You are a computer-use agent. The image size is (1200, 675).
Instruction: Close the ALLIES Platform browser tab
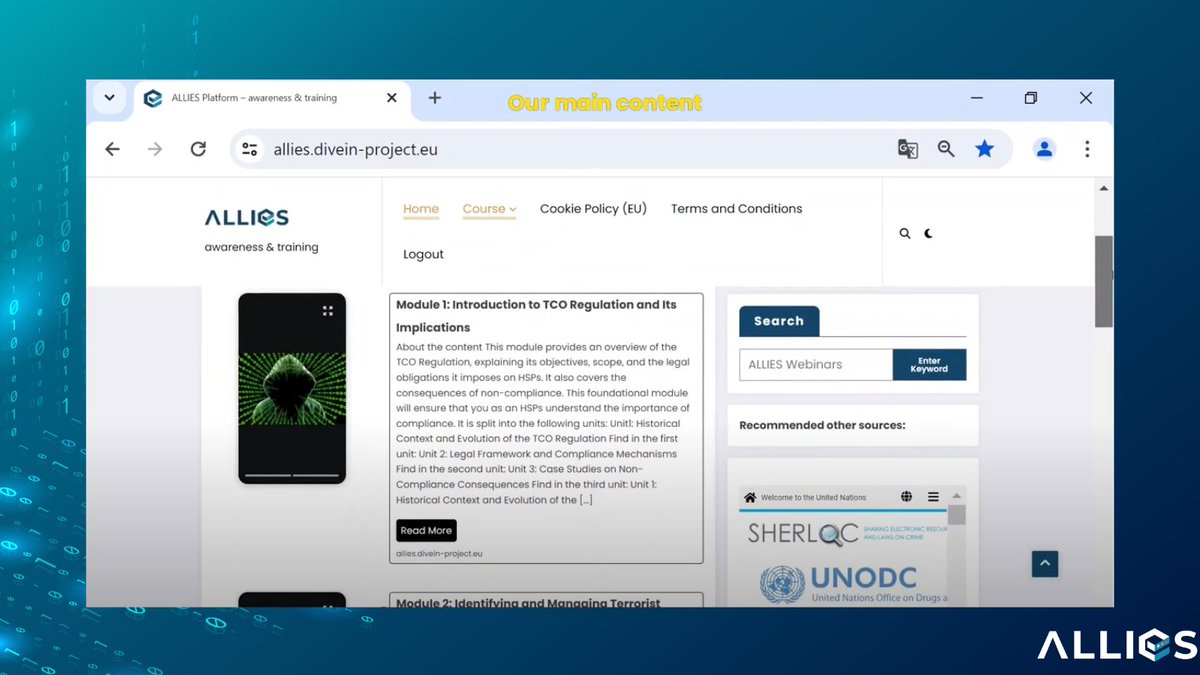pos(392,98)
